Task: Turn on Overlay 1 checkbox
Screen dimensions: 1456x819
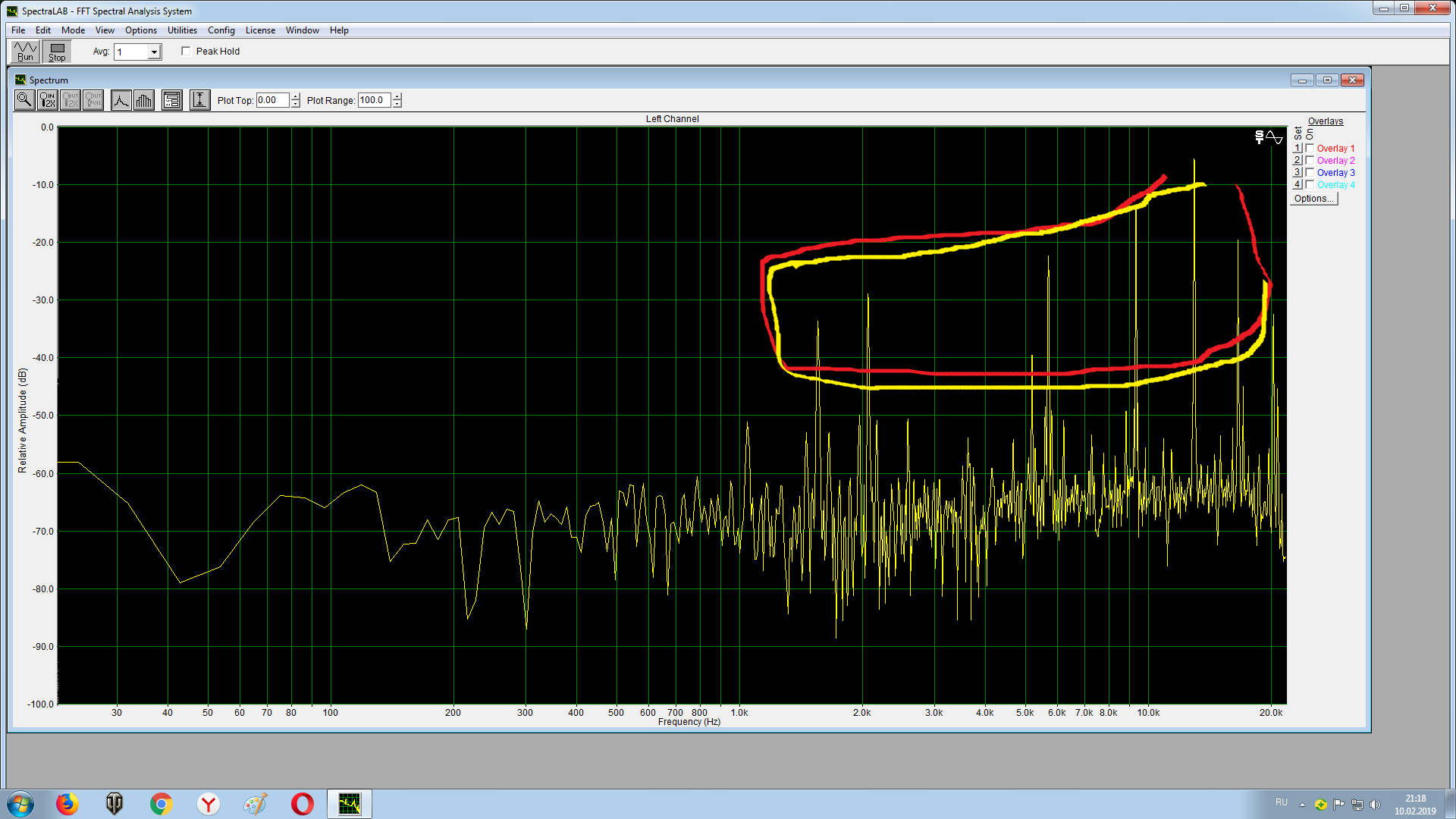Action: click(x=1310, y=149)
